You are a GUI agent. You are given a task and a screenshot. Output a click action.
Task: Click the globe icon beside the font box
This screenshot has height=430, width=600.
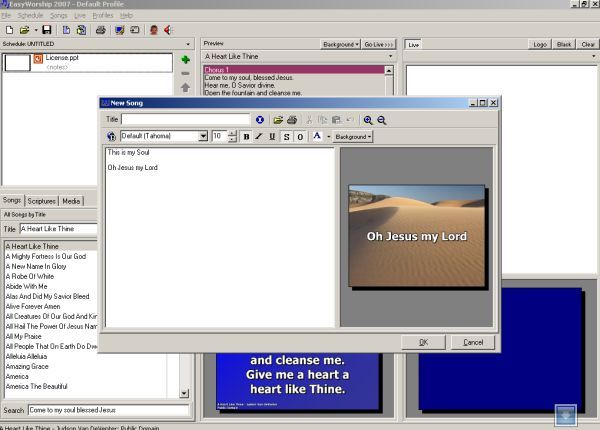click(x=111, y=136)
